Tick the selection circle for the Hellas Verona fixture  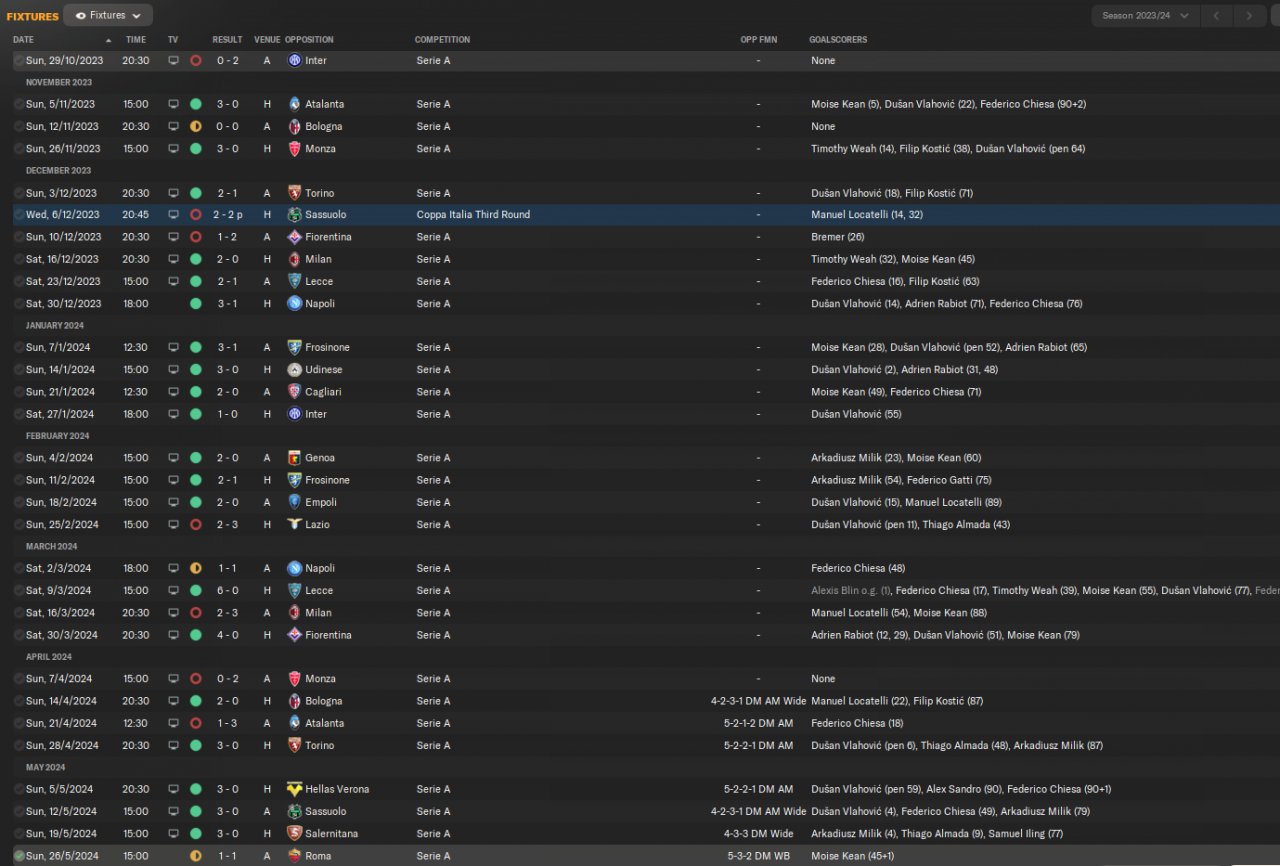19,789
